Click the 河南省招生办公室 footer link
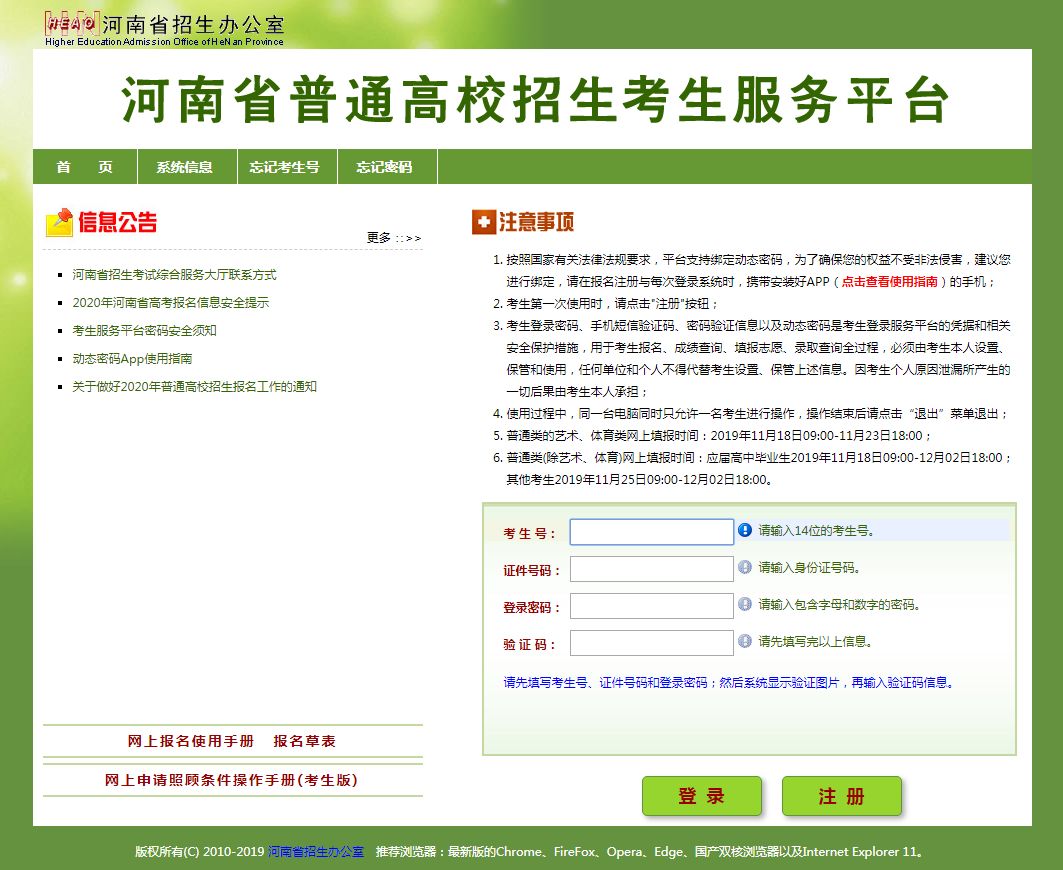The width and height of the screenshot is (1063, 870). pos(316,852)
